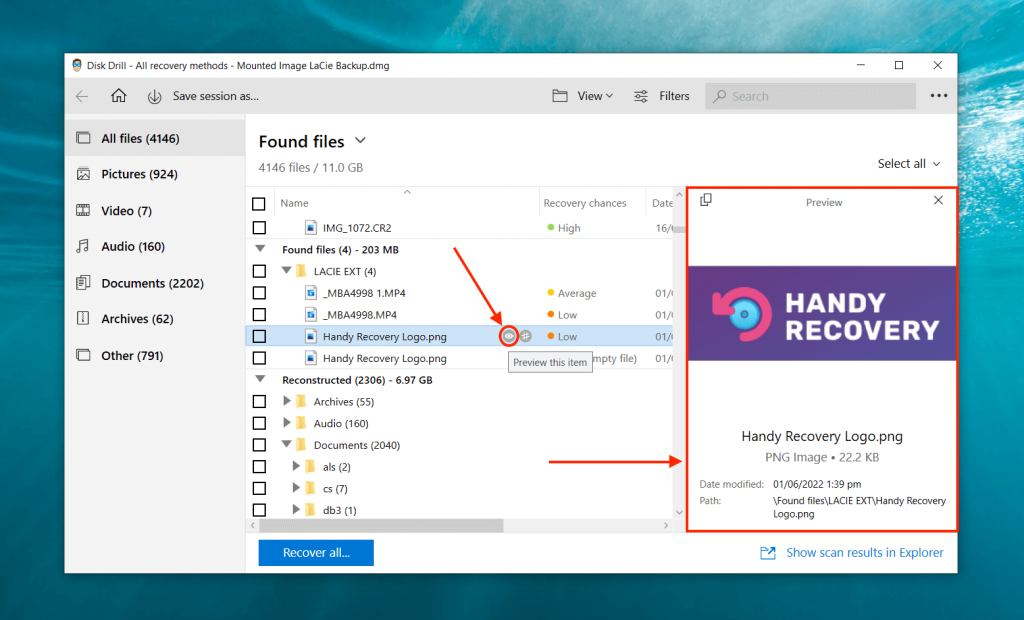Check the Handy Recovery Logo.png checkbox

(260, 336)
